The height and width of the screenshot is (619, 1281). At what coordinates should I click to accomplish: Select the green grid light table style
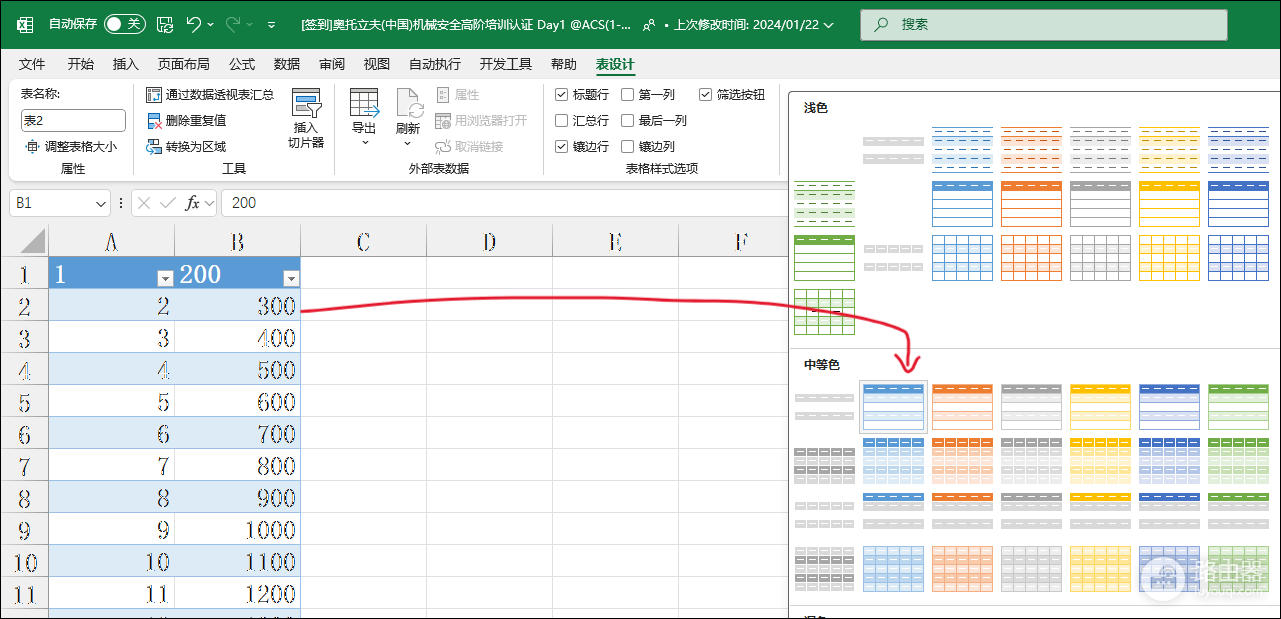click(x=824, y=311)
